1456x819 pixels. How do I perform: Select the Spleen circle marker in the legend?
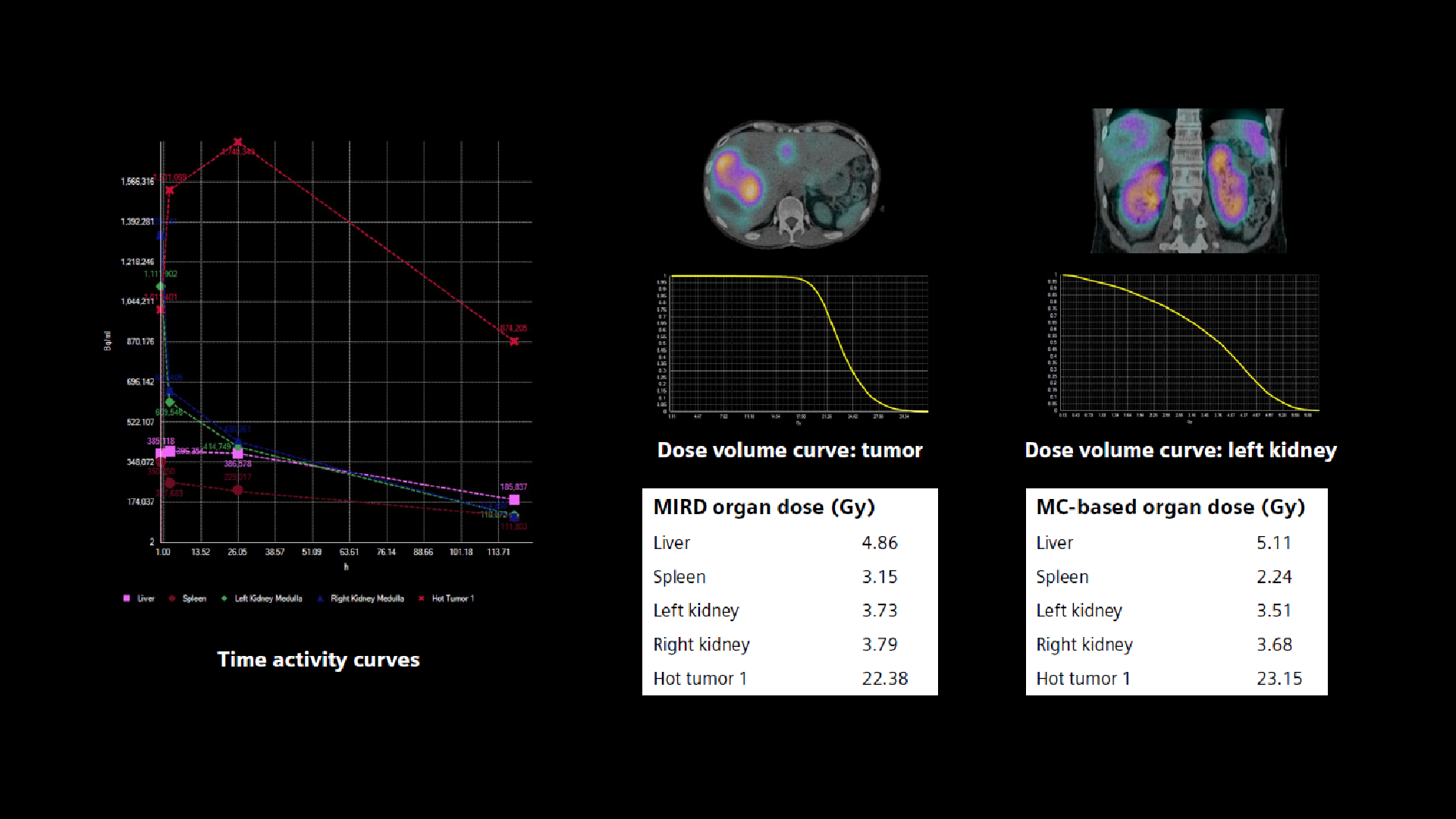click(x=173, y=598)
